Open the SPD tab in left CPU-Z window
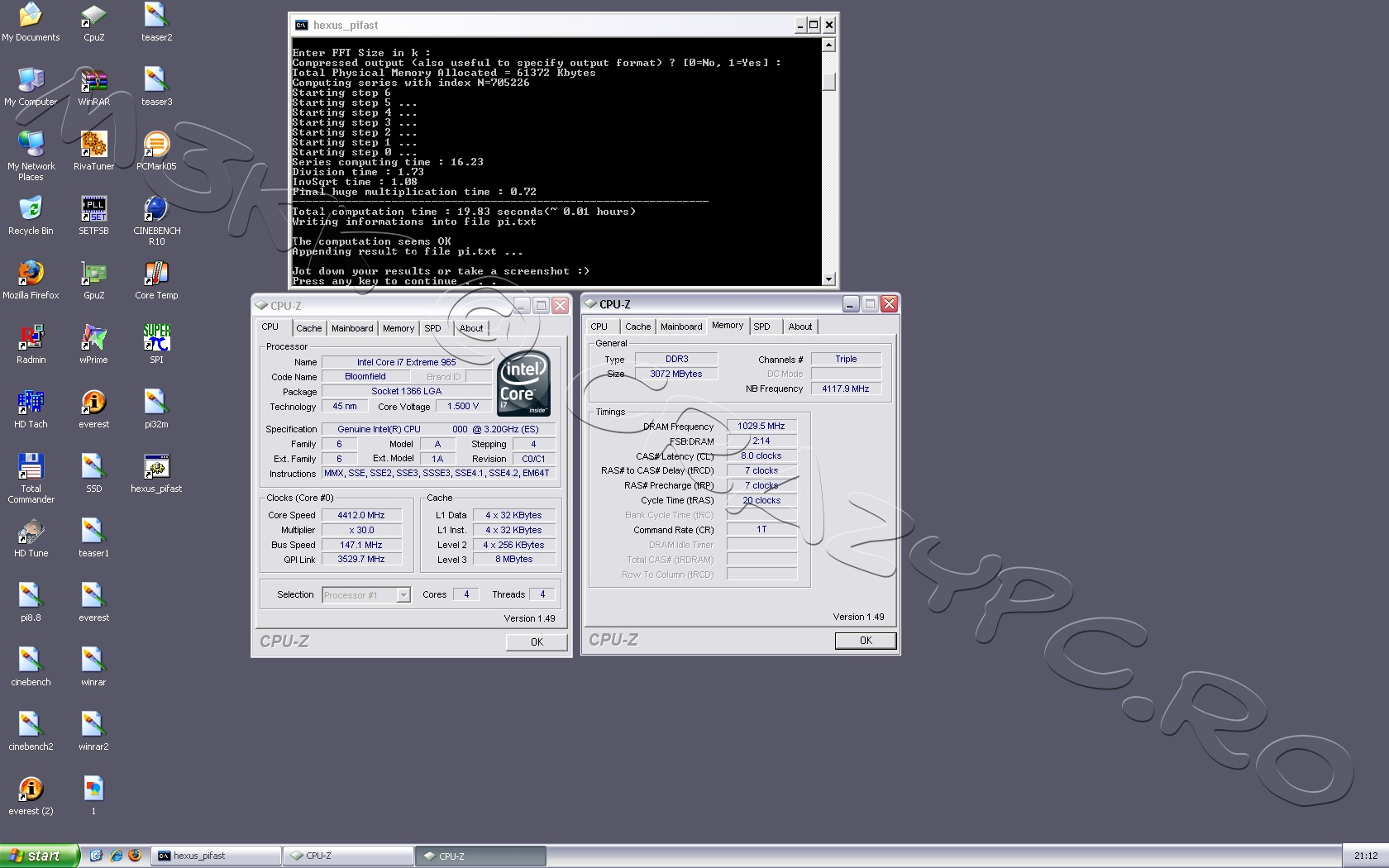This screenshot has width=1389, height=868. click(432, 328)
